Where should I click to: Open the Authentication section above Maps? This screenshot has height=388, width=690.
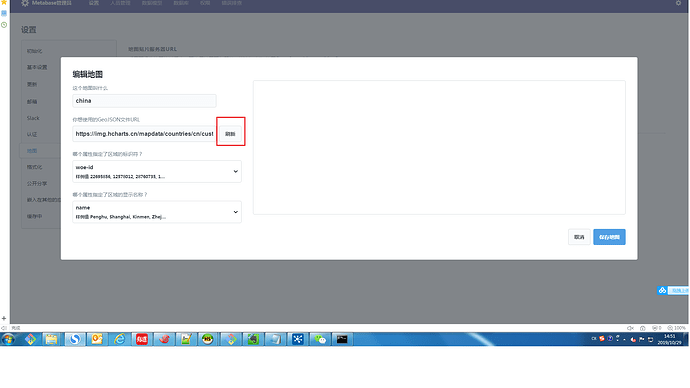point(32,135)
